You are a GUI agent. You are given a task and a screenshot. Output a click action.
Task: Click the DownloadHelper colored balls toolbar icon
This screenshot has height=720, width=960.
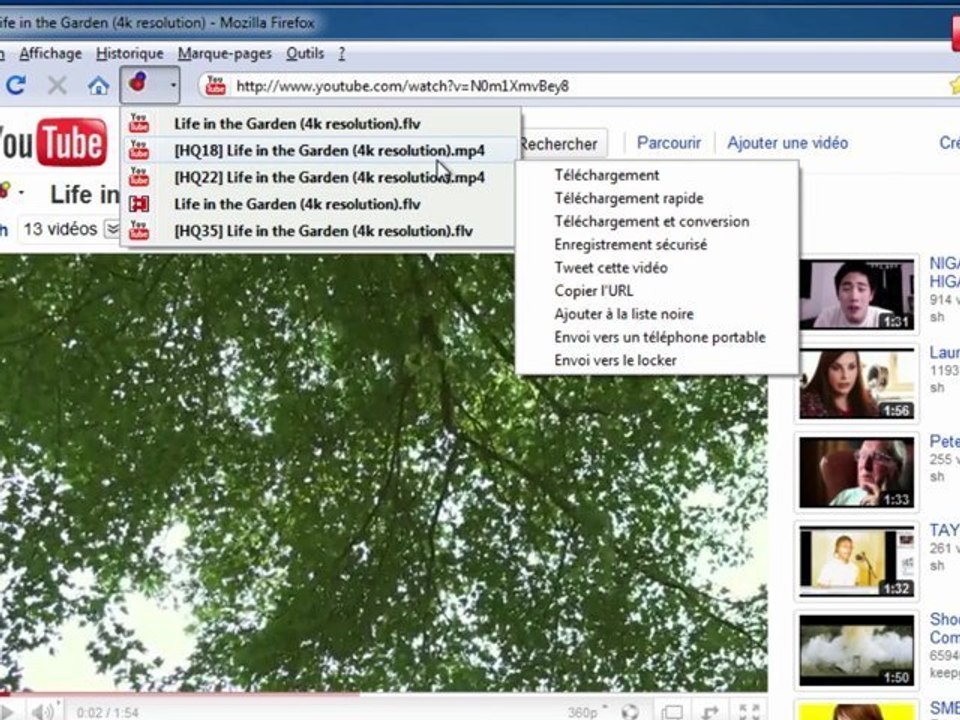(x=138, y=83)
